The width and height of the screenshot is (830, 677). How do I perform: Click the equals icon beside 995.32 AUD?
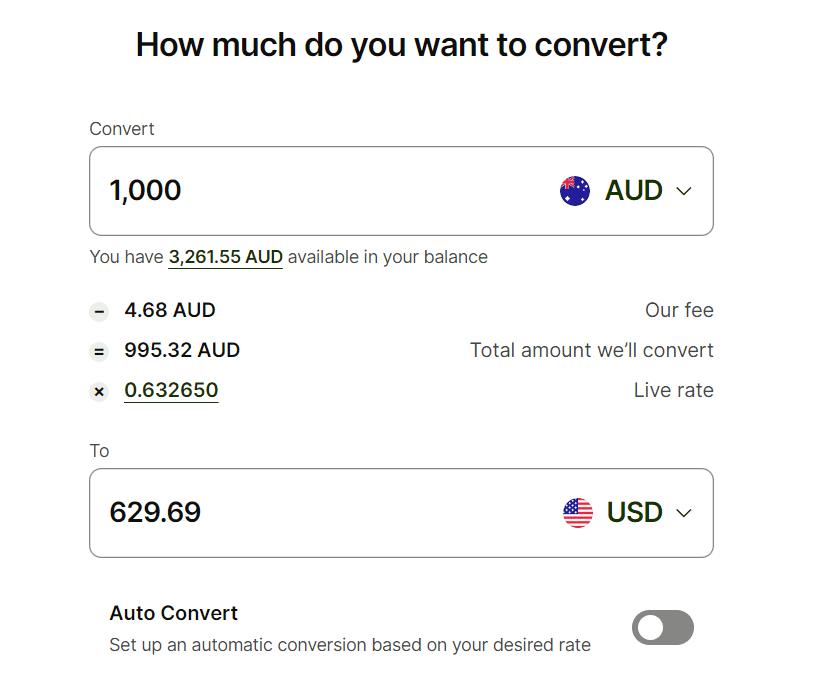pos(99,351)
